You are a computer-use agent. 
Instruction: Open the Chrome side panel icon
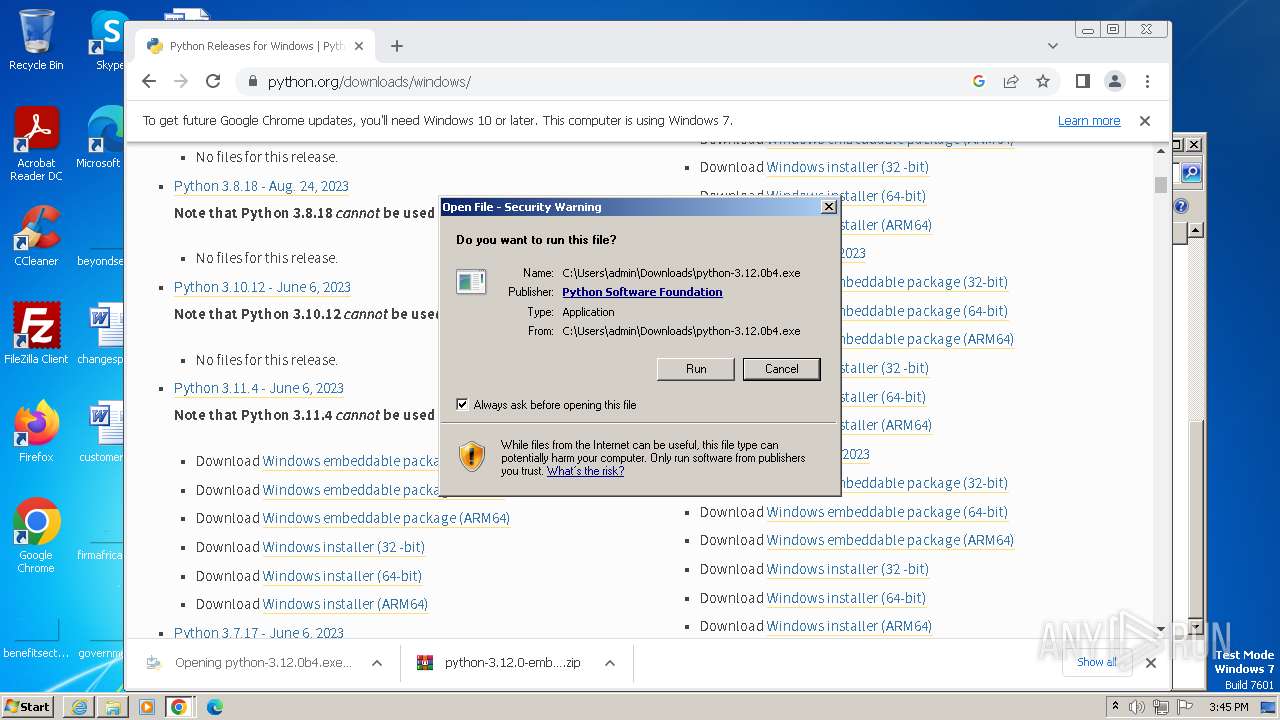[1082, 82]
